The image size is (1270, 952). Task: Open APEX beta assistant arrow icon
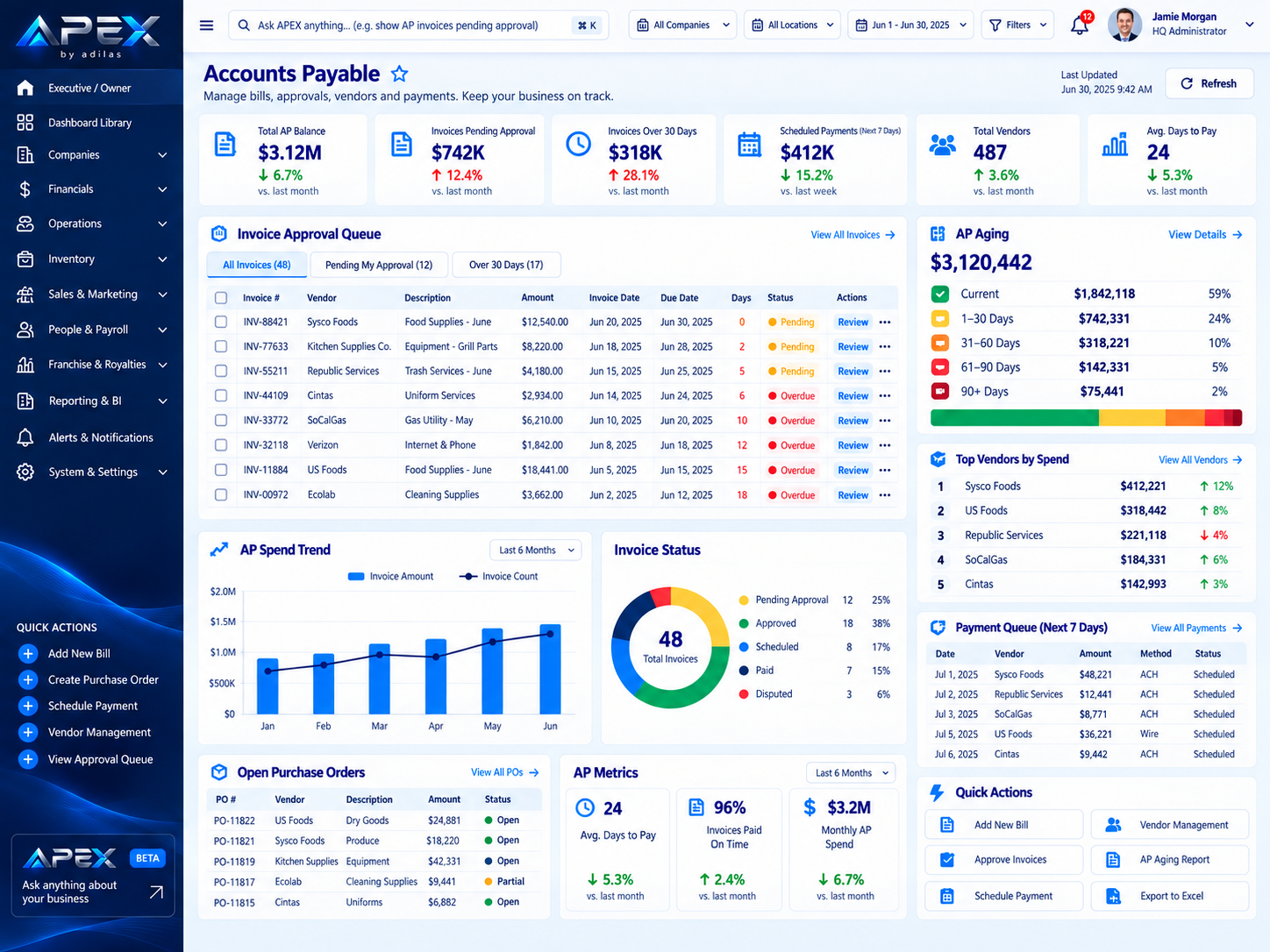click(156, 892)
